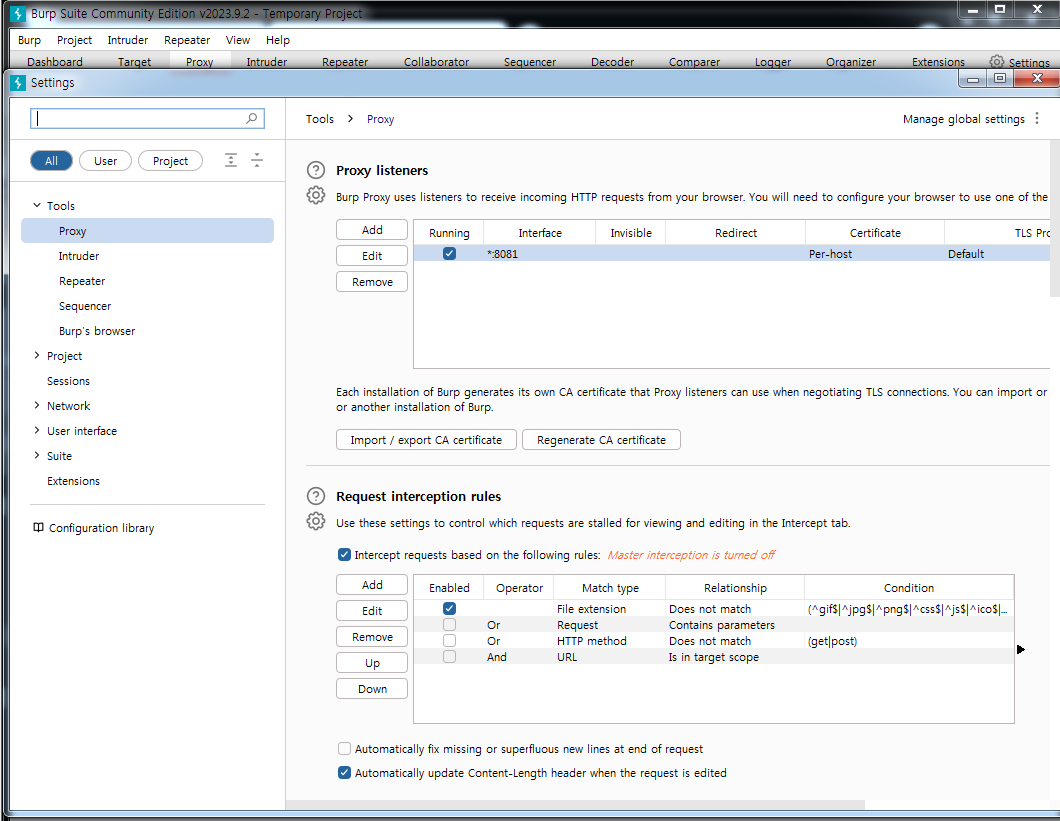Click the Settings gear in main Burp window
Screen dimensions: 1060x821
pyautogui.click(x=996, y=62)
